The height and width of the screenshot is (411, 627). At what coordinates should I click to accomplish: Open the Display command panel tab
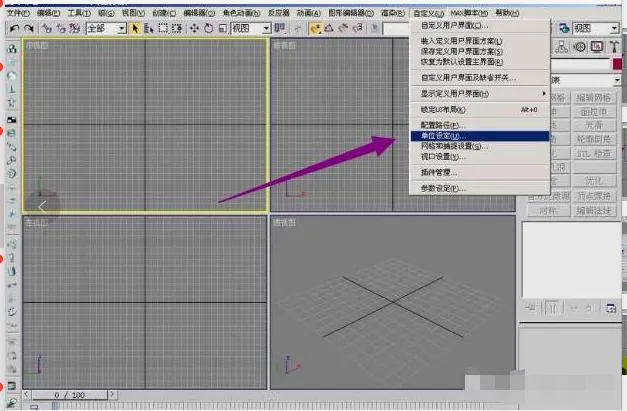click(x=597, y=47)
